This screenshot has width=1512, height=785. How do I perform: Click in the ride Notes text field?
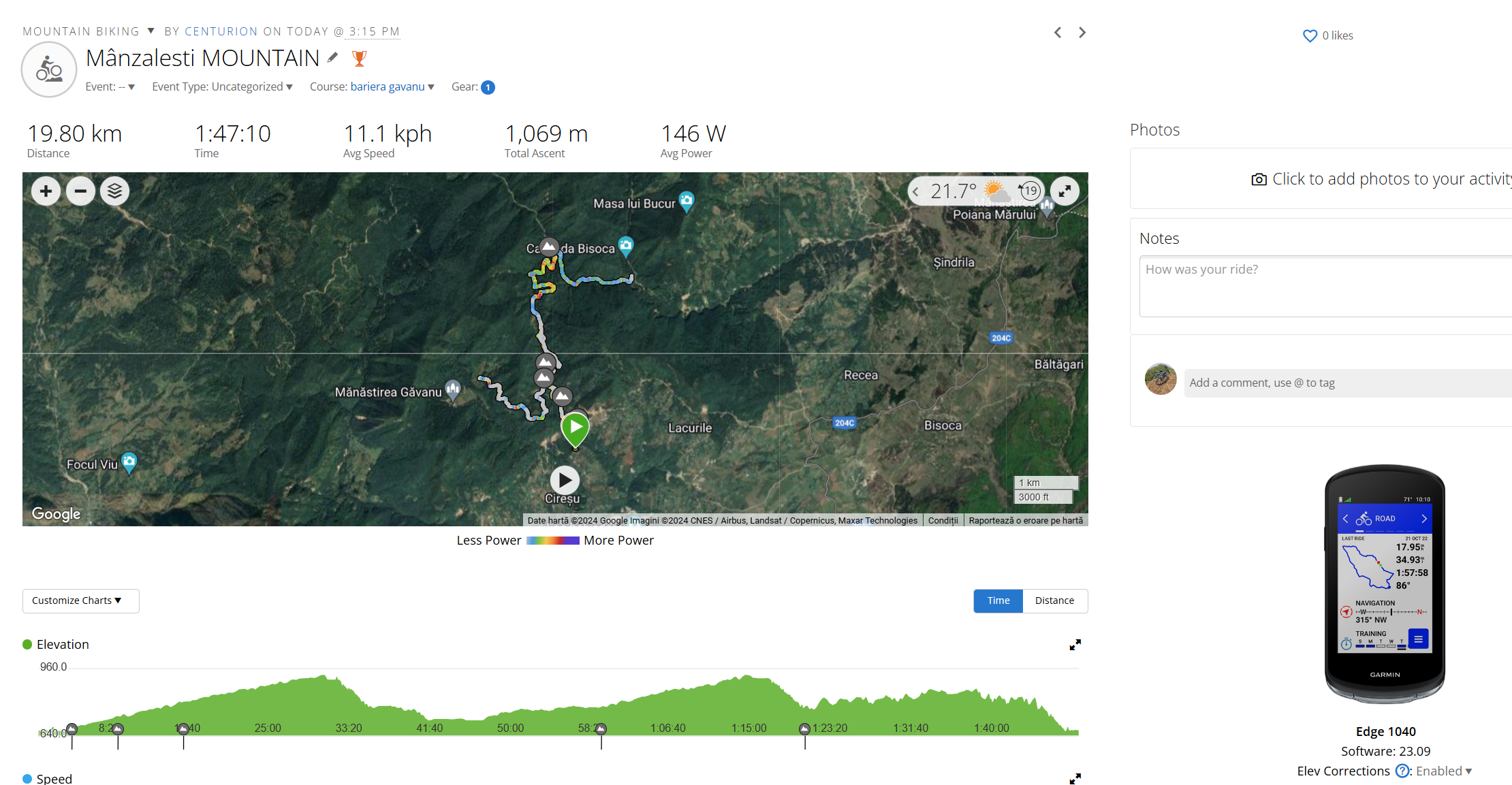click(1325, 287)
